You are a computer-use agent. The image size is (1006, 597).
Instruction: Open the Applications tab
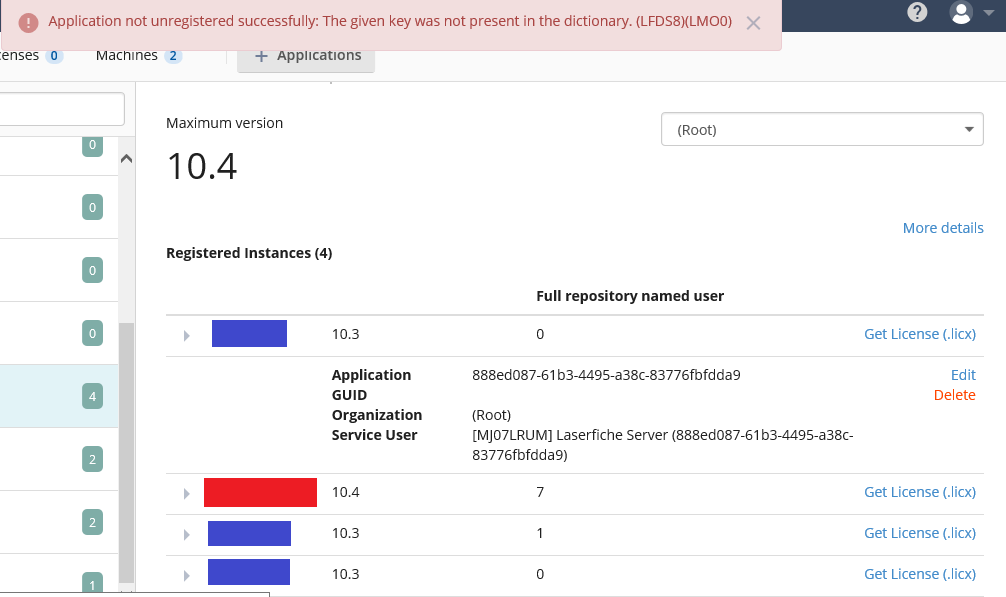coord(306,56)
